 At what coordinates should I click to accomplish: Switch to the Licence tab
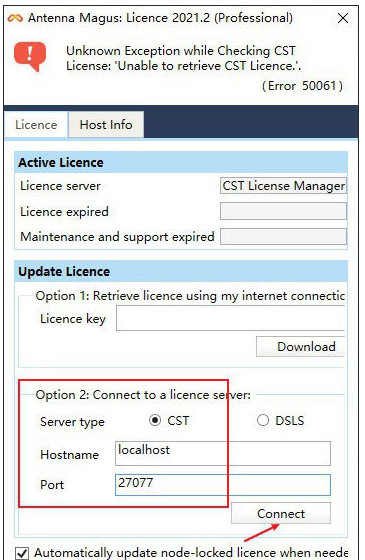tap(36, 125)
